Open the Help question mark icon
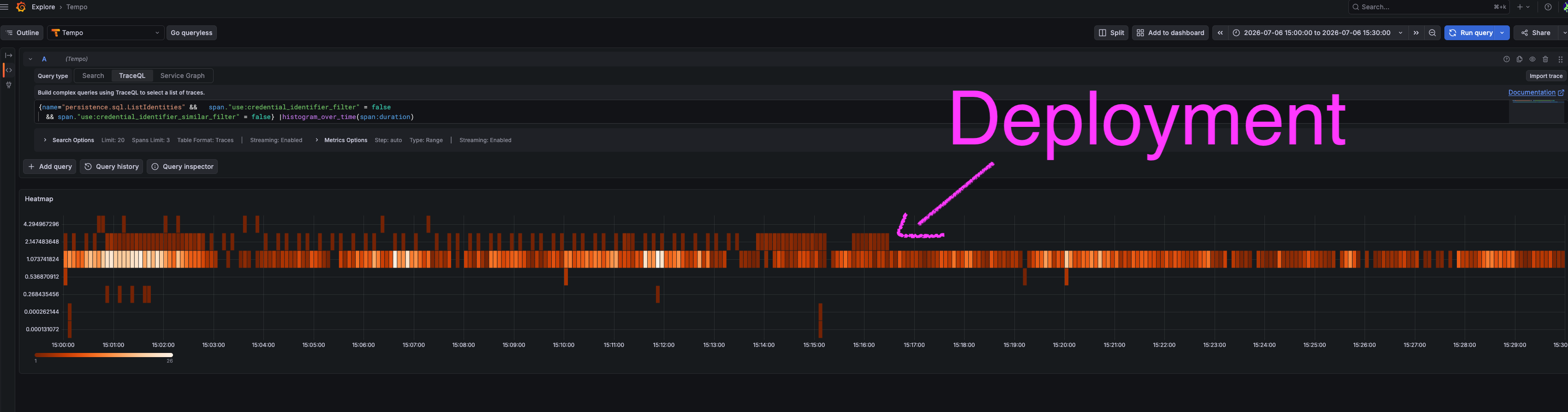 (x=1548, y=7)
